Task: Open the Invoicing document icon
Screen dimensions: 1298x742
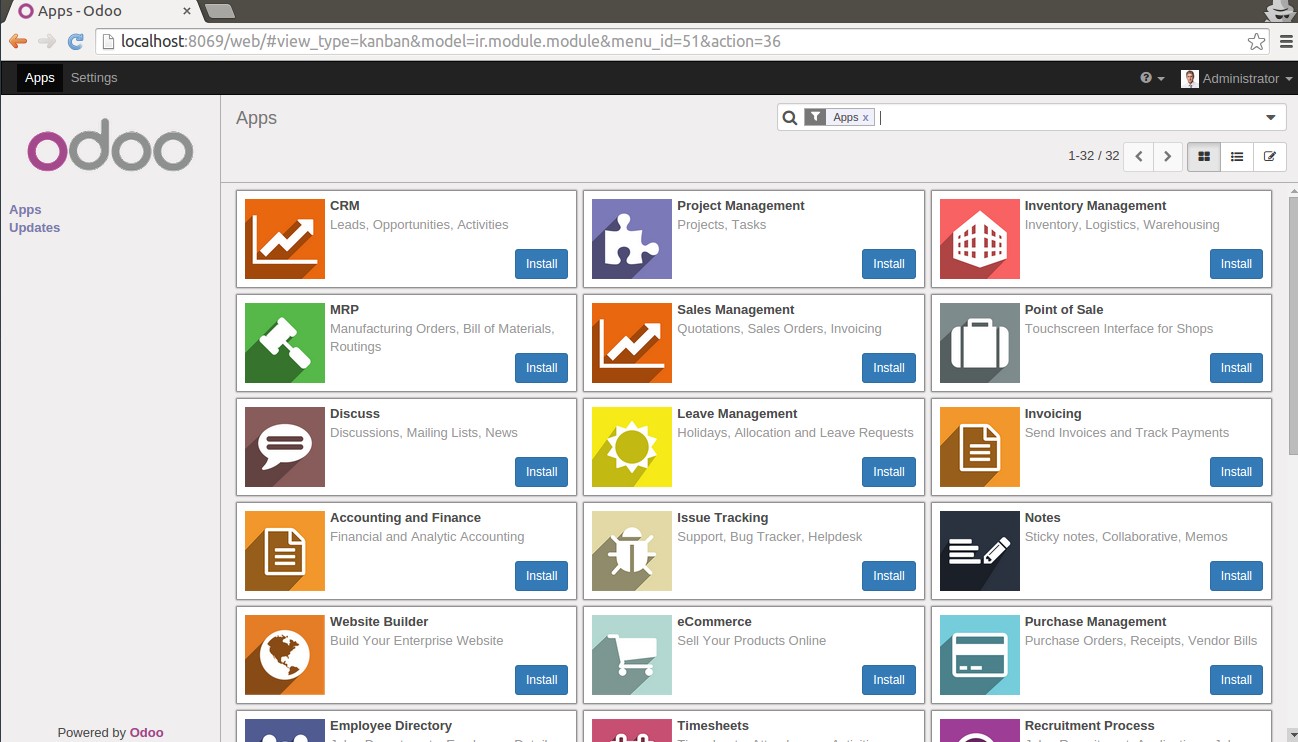Action: pos(980,447)
